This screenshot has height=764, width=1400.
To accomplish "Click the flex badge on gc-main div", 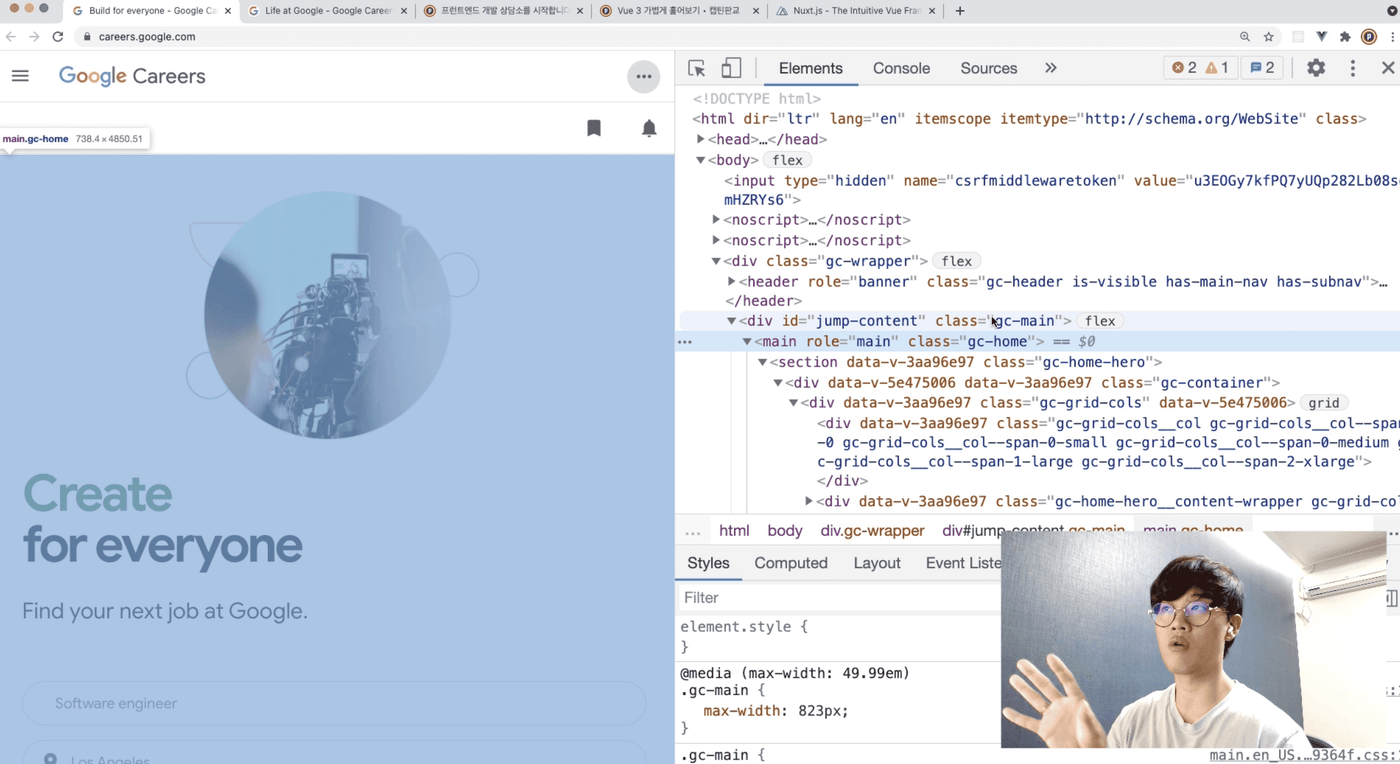I will tap(1100, 321).
